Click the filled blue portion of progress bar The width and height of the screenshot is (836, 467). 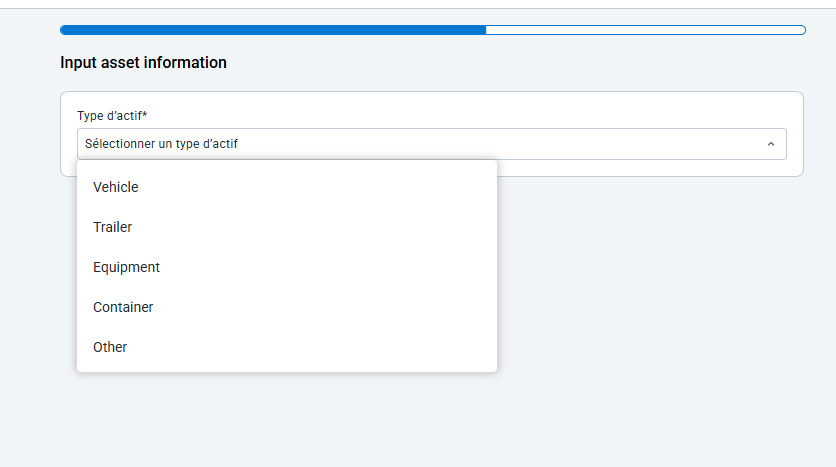point(272,30)
